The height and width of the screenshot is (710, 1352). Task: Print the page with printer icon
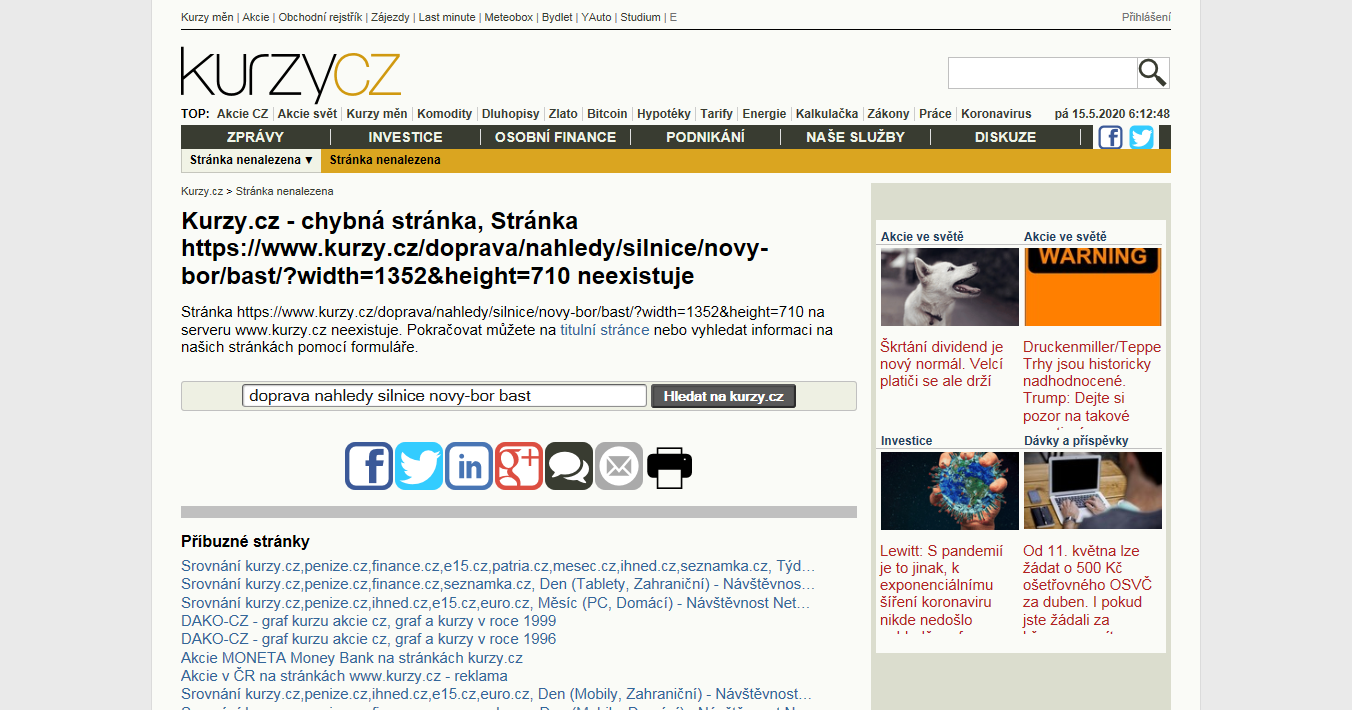669,466
